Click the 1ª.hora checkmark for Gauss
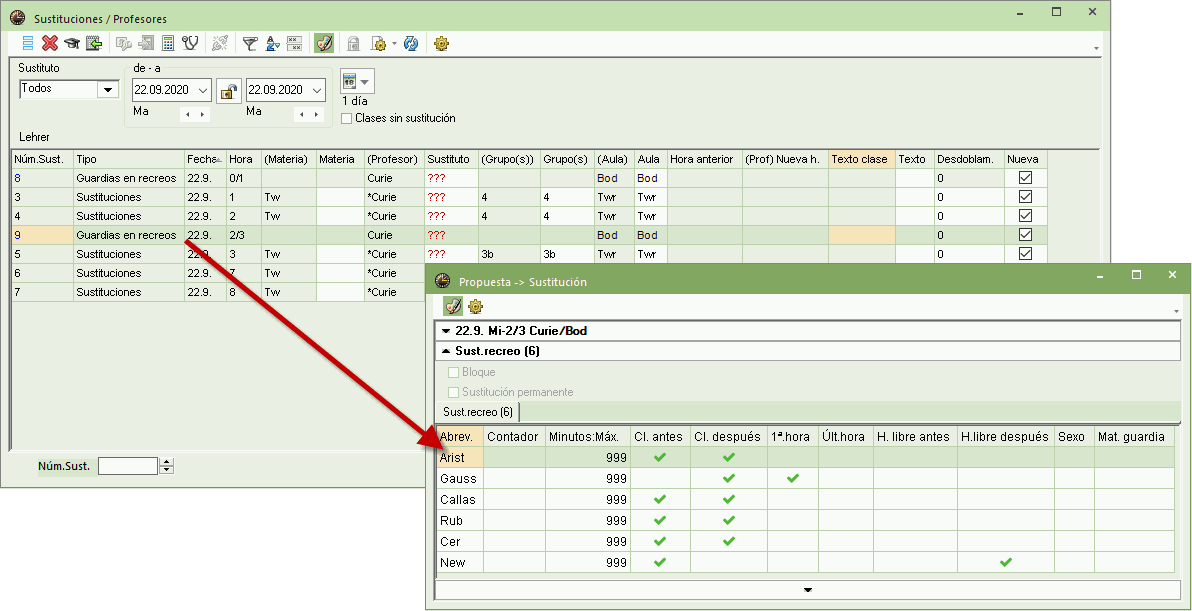The height and width of the screenshot is (611, 1192). [x=793, y=479]
